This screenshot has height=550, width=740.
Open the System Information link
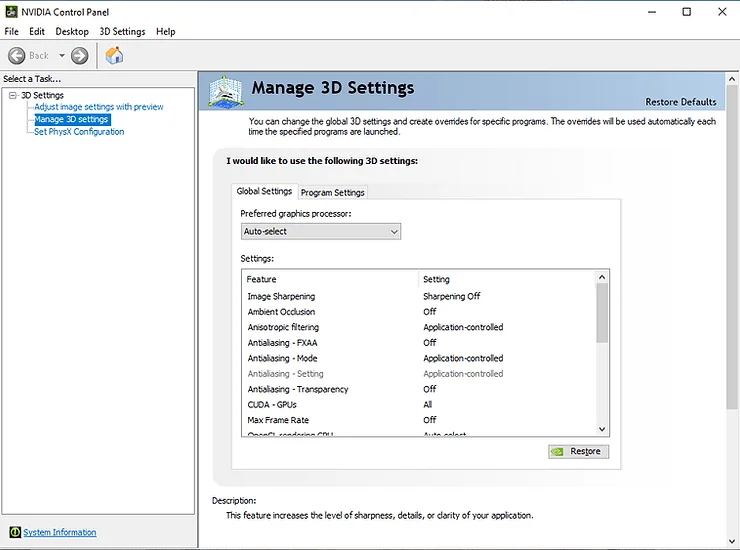click(x=60, y=532)
